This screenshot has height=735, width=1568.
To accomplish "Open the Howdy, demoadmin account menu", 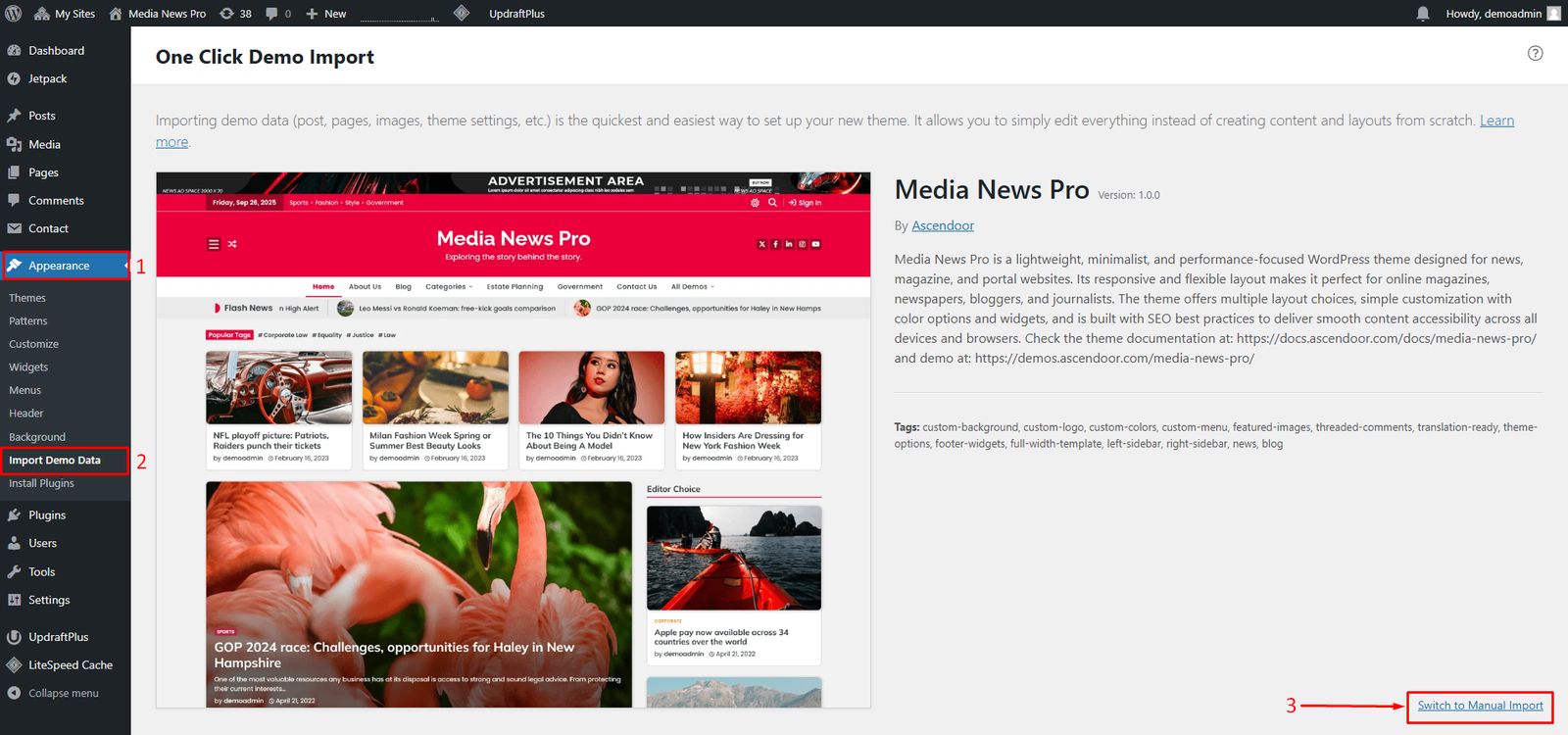I will point(1493,14).
